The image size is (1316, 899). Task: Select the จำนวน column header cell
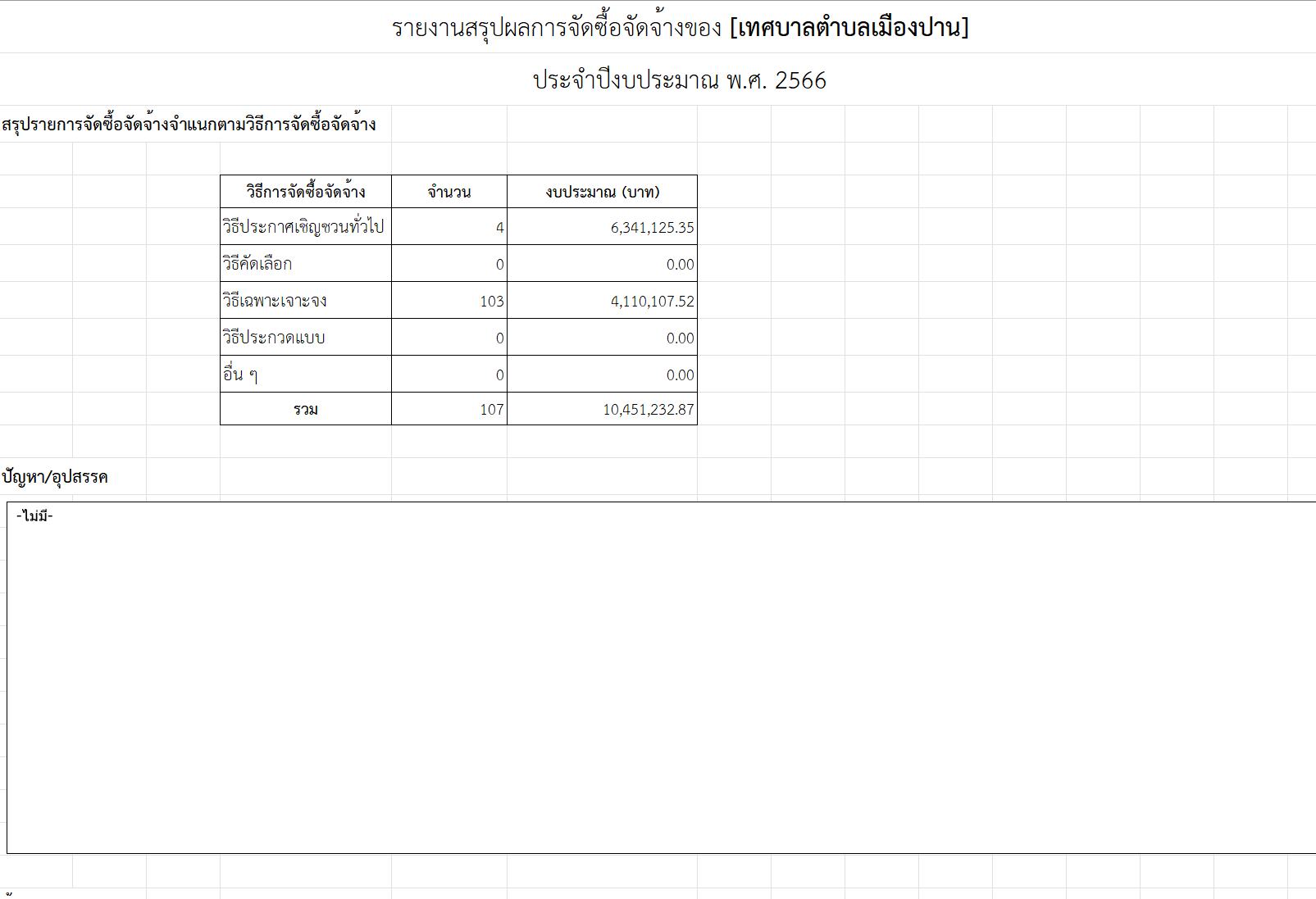[449, 192]
